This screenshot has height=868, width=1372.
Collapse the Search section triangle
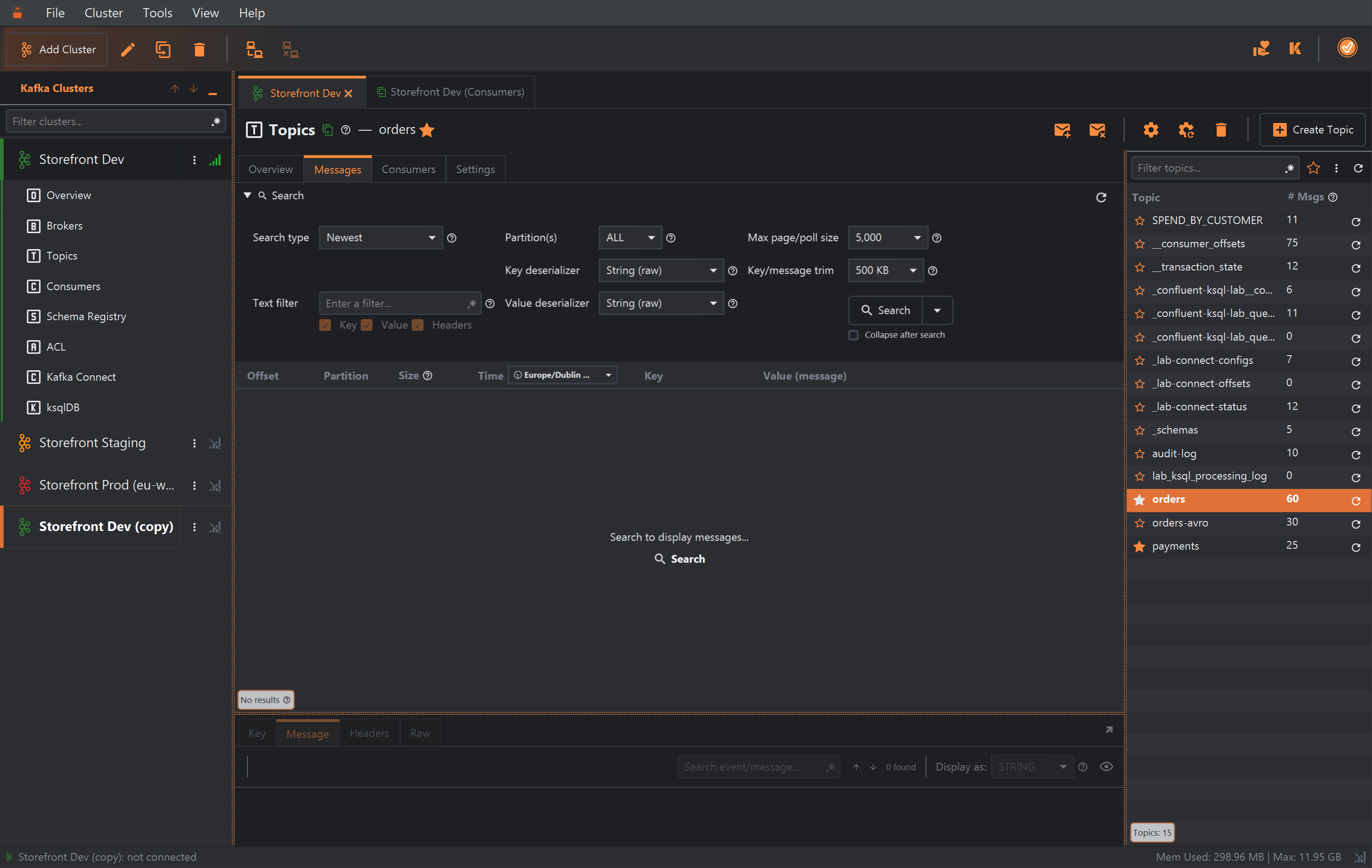tap(247, 195)
